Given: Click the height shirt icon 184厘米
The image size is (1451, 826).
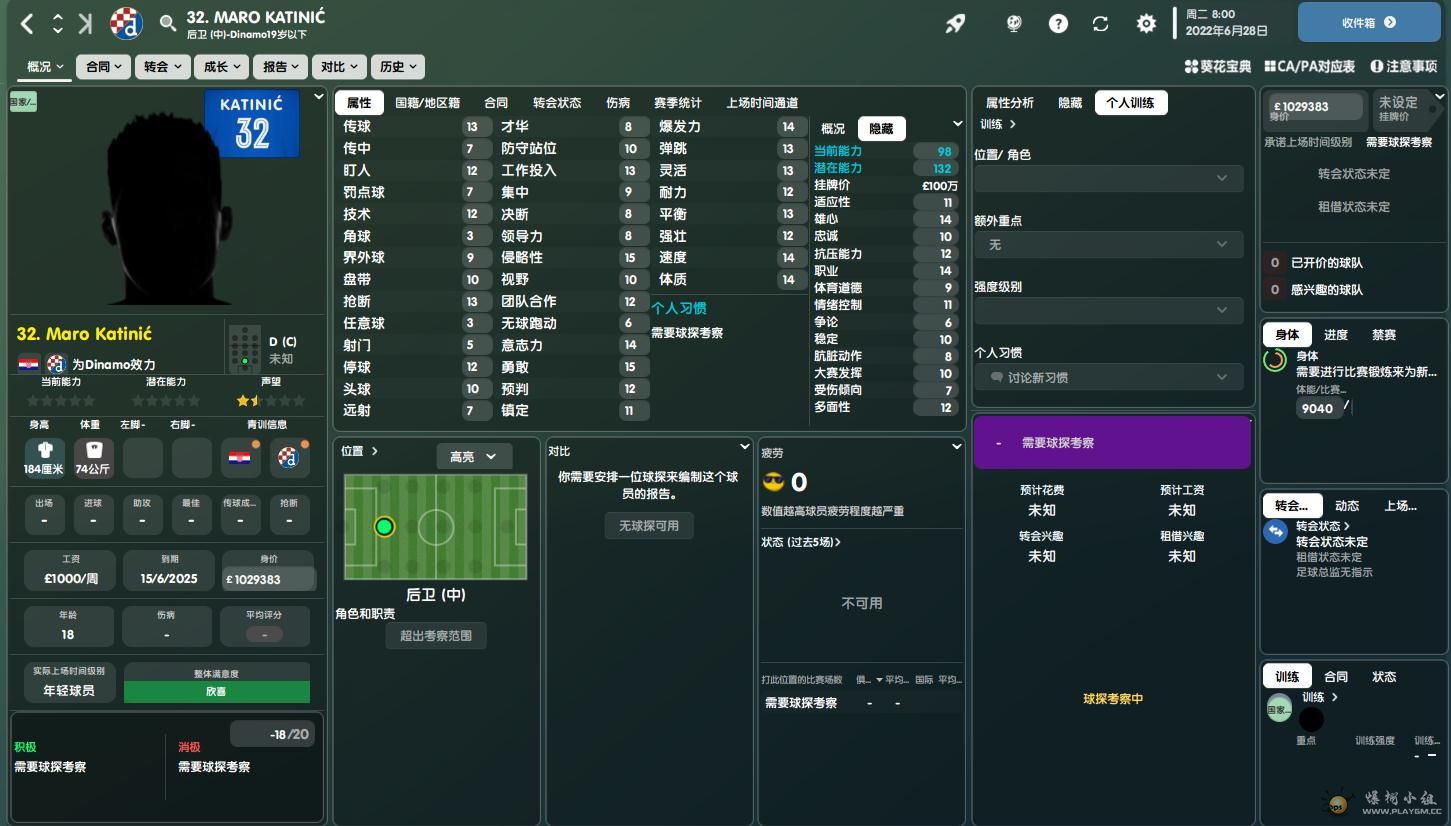Looking at the screenshot, I should pos(44,457).
